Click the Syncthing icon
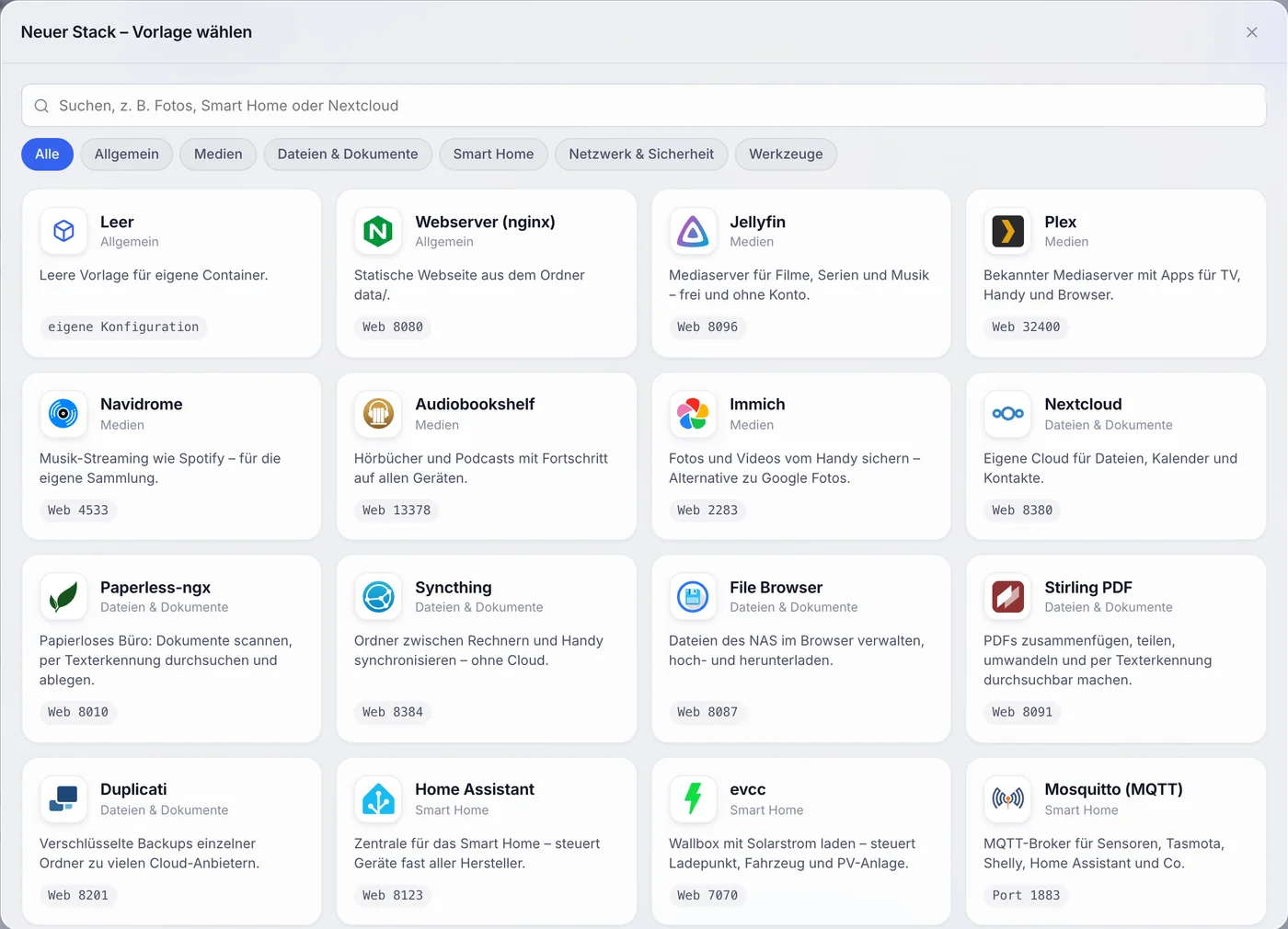Image resolution: width=1288 pixels, height=929 pixels. pos(378,597)
